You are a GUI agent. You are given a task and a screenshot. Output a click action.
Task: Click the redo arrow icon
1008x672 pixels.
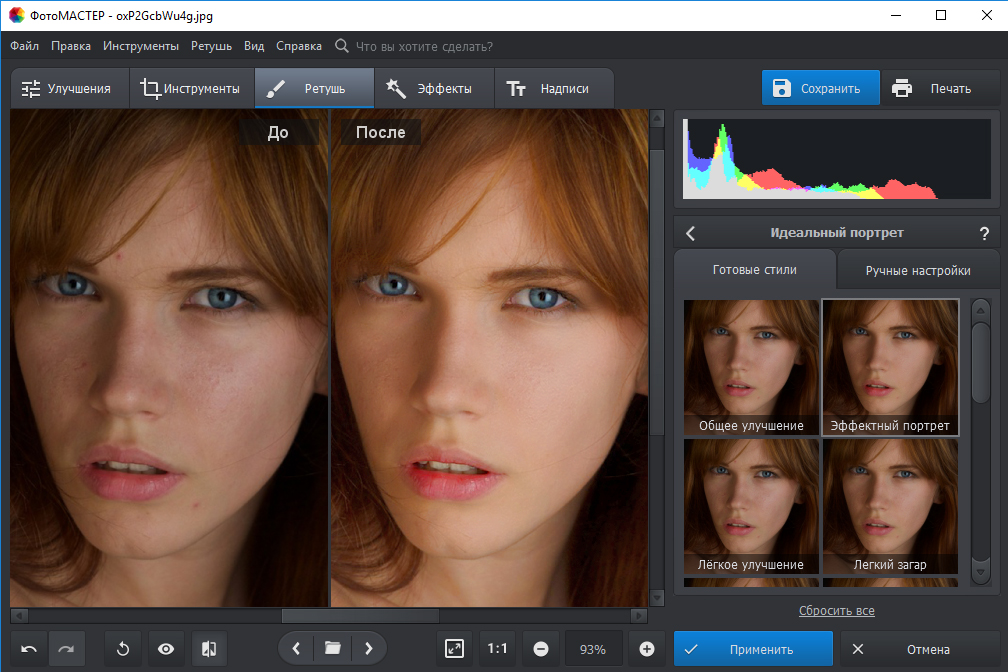click(x=66, y=649)
